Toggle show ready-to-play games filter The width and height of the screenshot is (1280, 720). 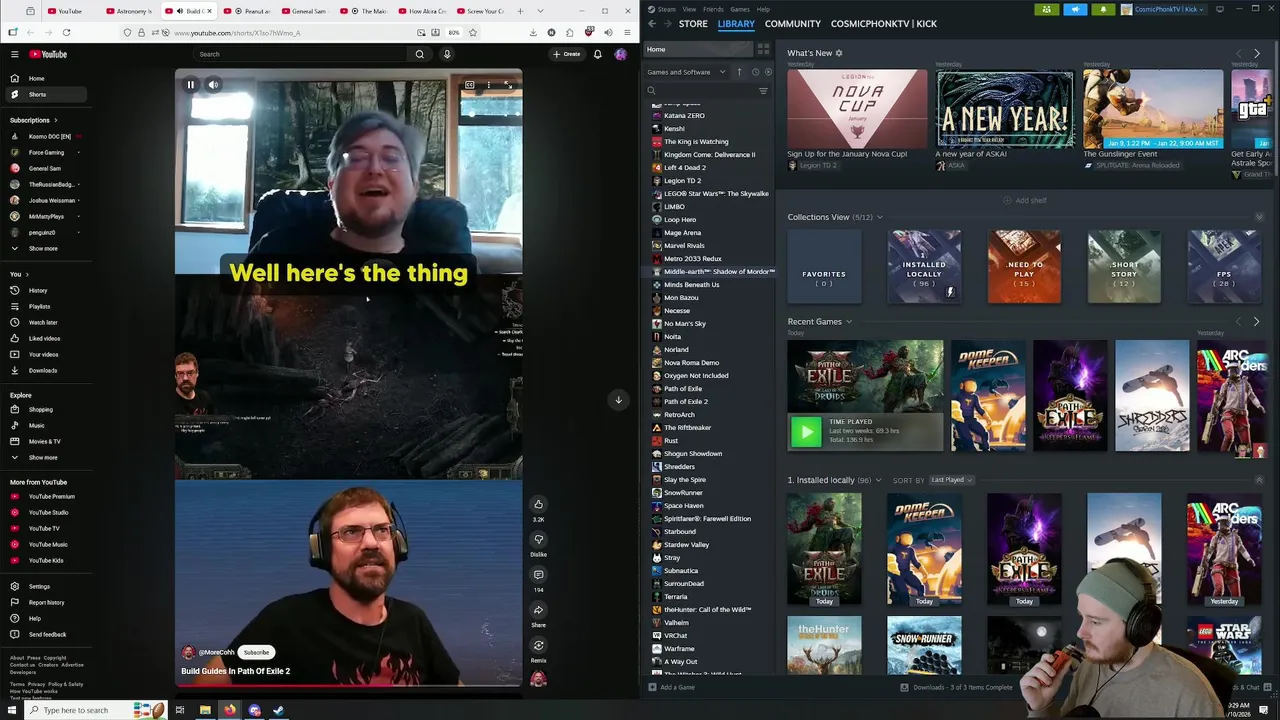[768, 72]
